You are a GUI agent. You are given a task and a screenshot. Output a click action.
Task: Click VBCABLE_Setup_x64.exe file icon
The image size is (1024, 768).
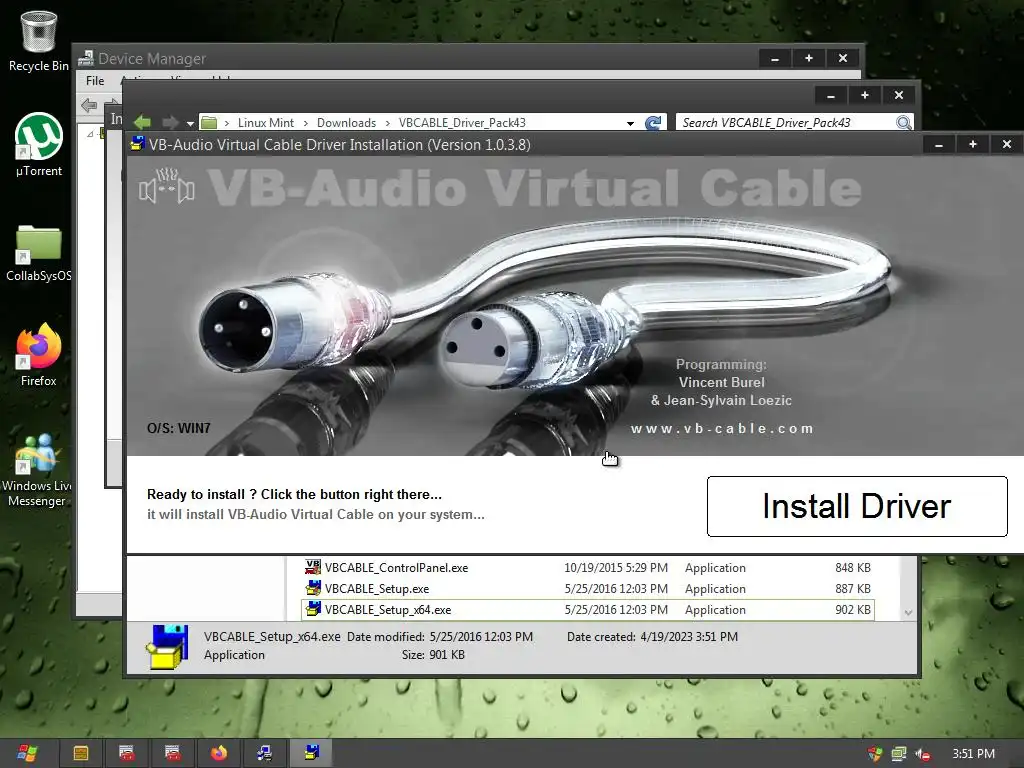pos(313,608)
